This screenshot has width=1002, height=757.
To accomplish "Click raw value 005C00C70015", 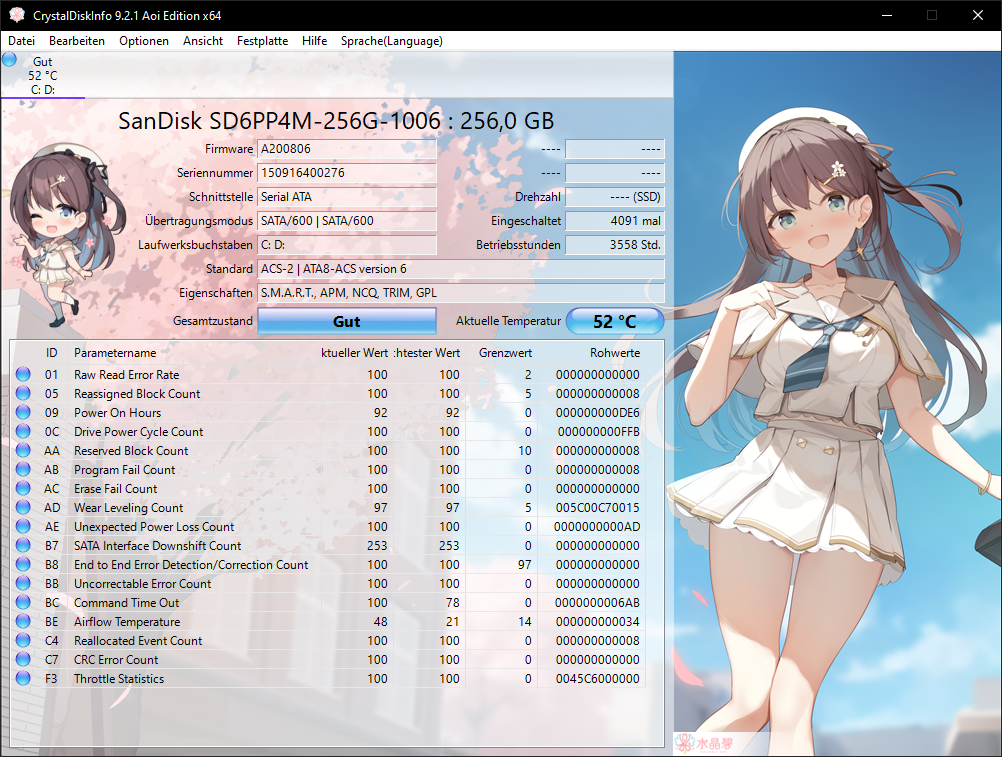I will [597, 508].
